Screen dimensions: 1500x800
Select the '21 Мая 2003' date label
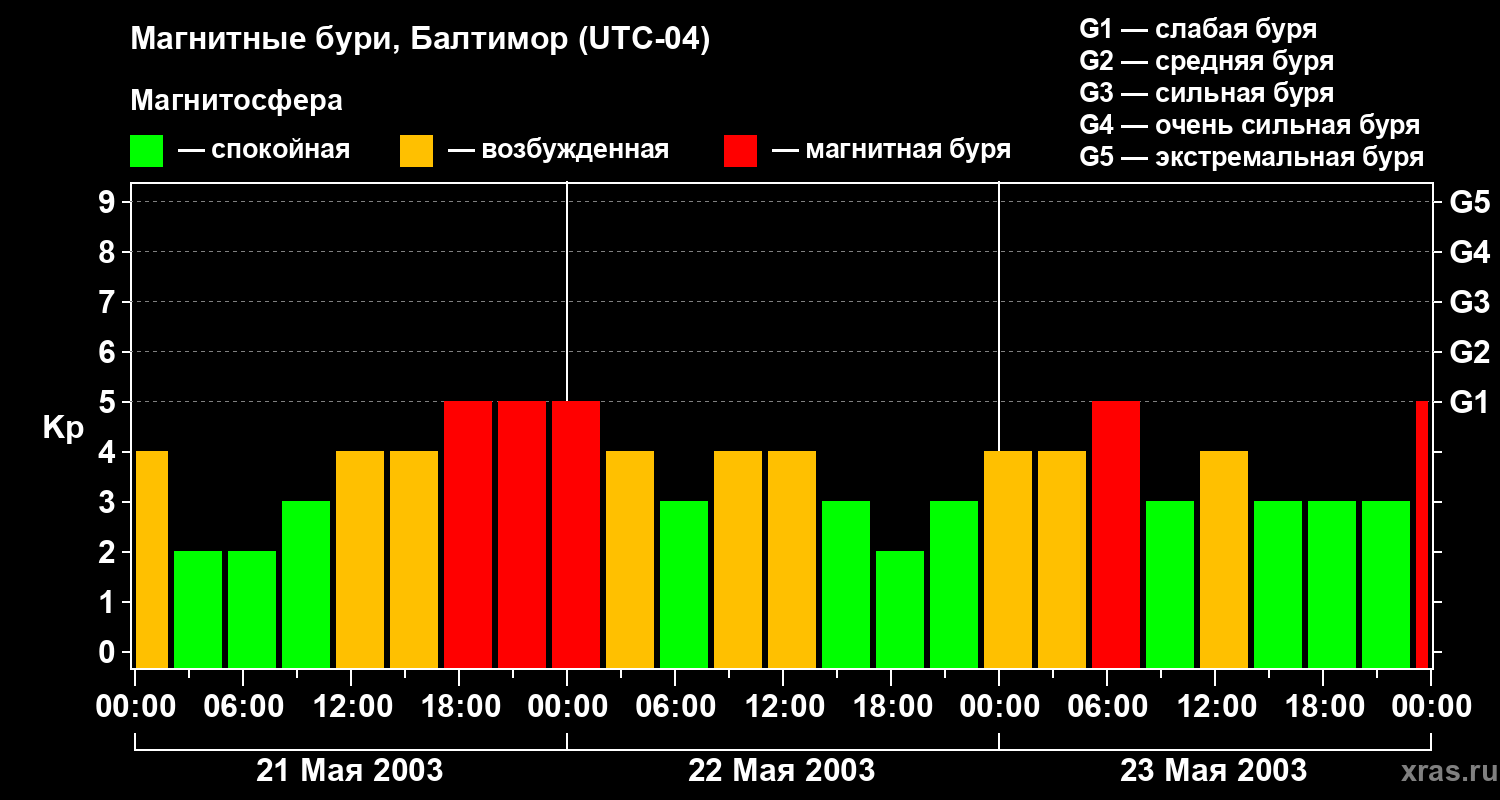(x=350, y=770)
